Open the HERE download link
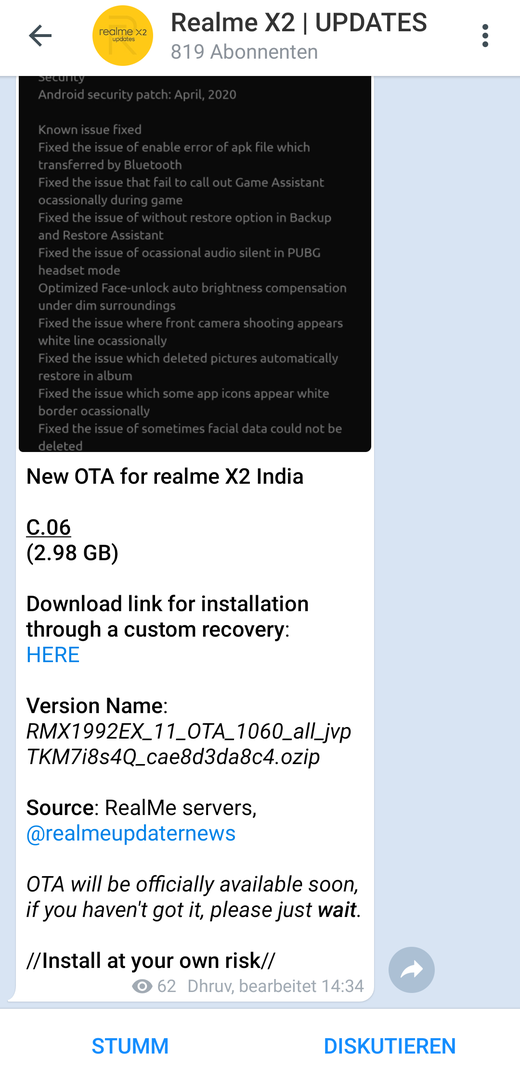This screenshot has width=520, height=1080. [53, 654]
